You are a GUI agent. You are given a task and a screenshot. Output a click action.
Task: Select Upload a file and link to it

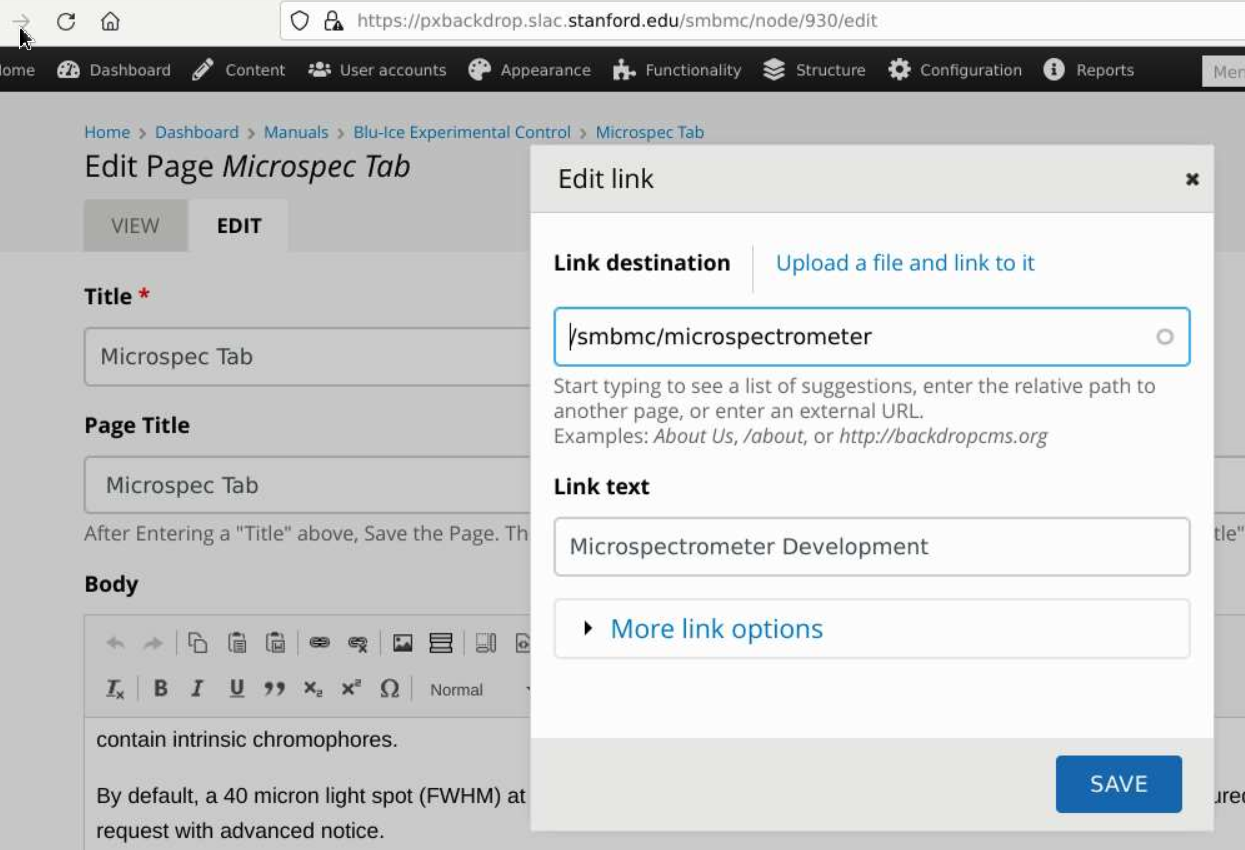pyautogui.click(x=903, y=263)
